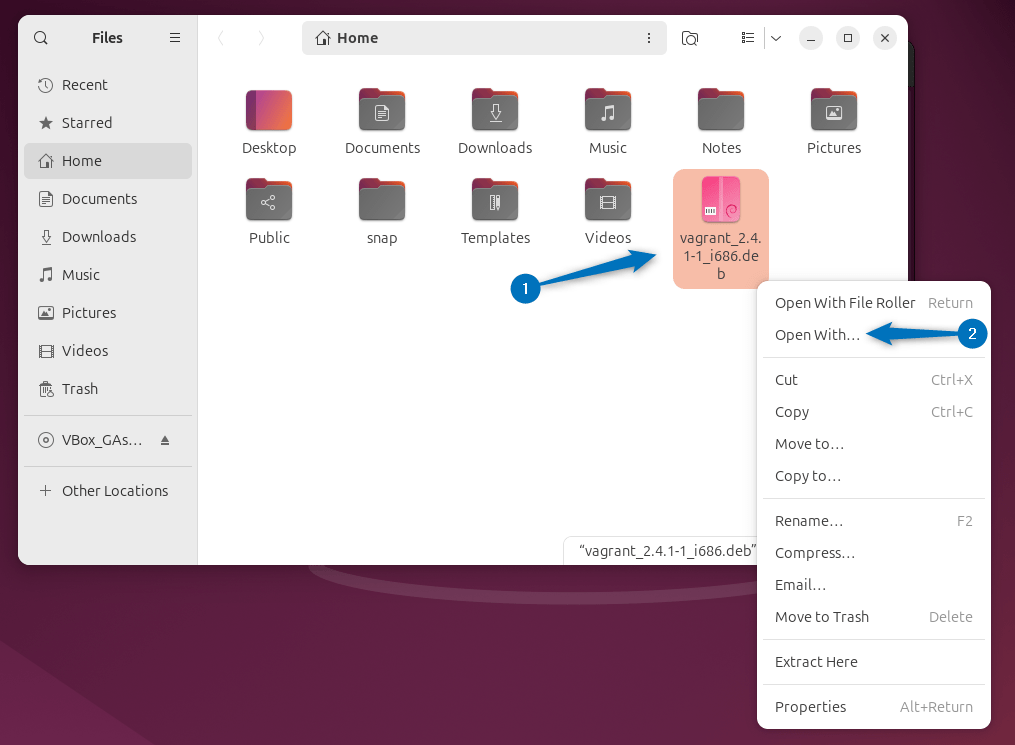This screenshot has width=1015, height=745.
Task: Expand the view options dropdown arrow
Action: 775,38
